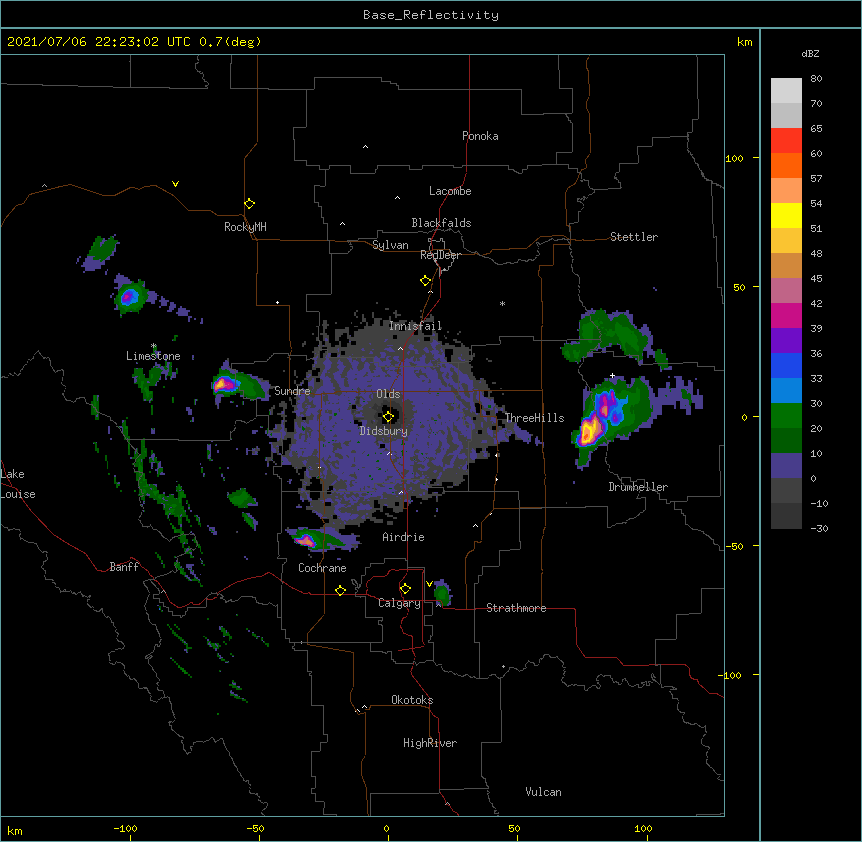The height and width of the screenshot is (842, 862).
Task: Click the white caret marker below Innisfail
Action: (x=400, y=348)
